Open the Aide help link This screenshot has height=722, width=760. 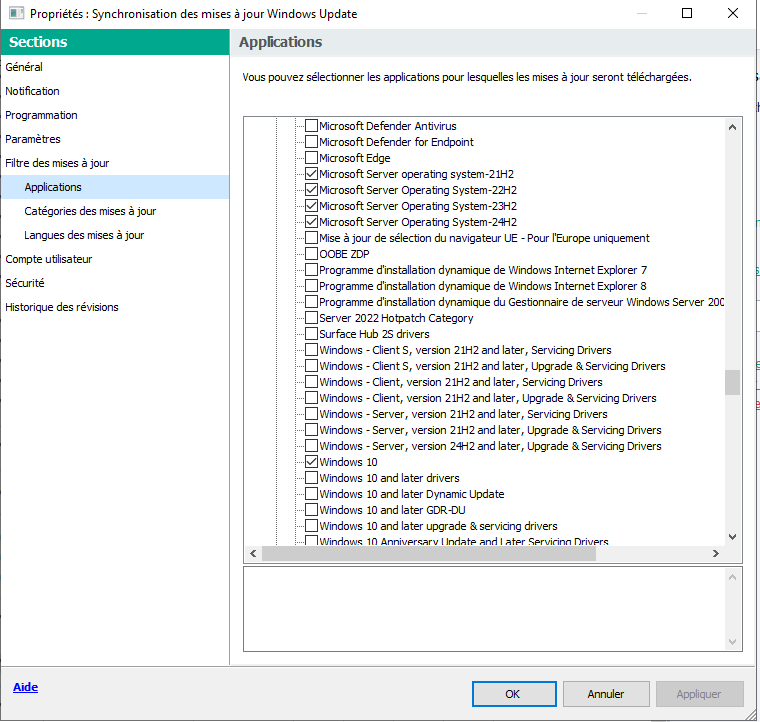click(x=25, y=688)
